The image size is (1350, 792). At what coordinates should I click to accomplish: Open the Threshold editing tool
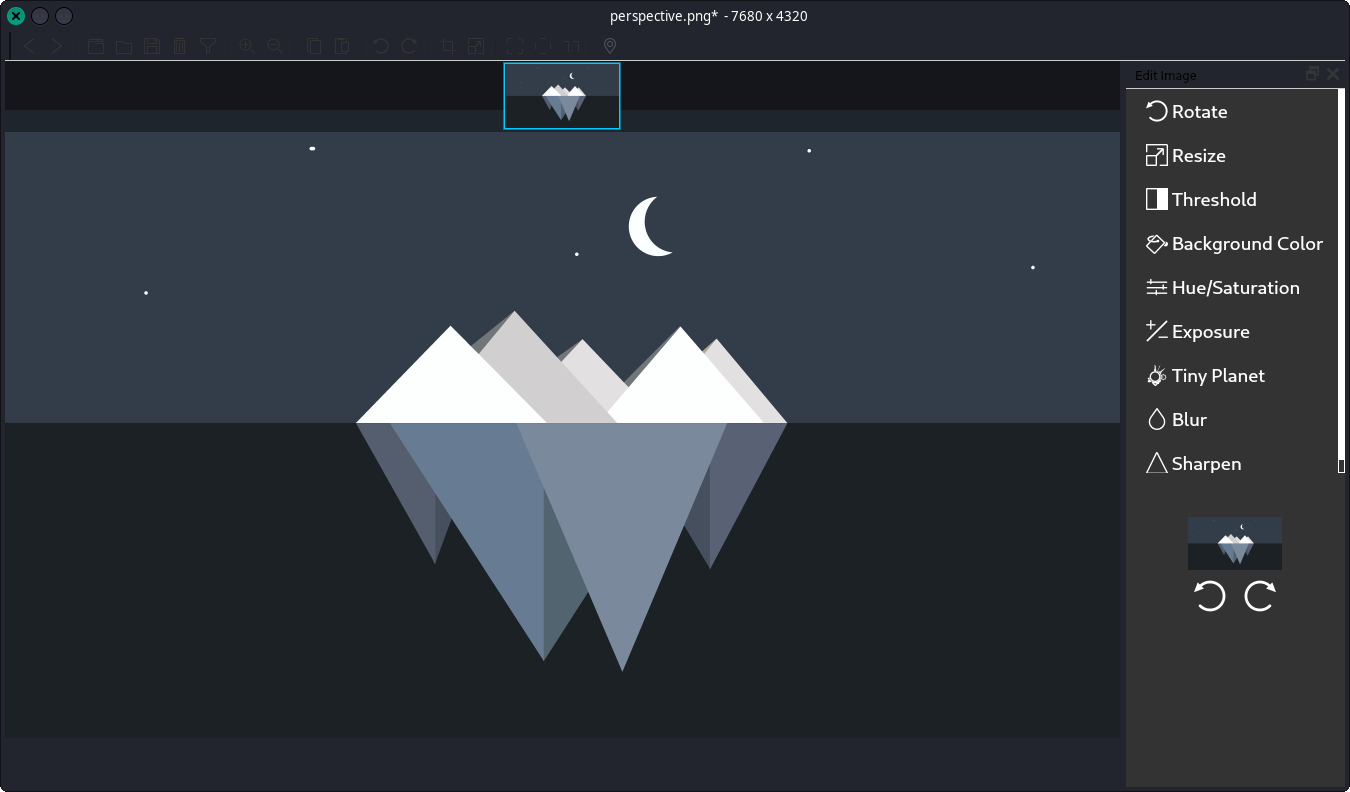click(1213, 200)
